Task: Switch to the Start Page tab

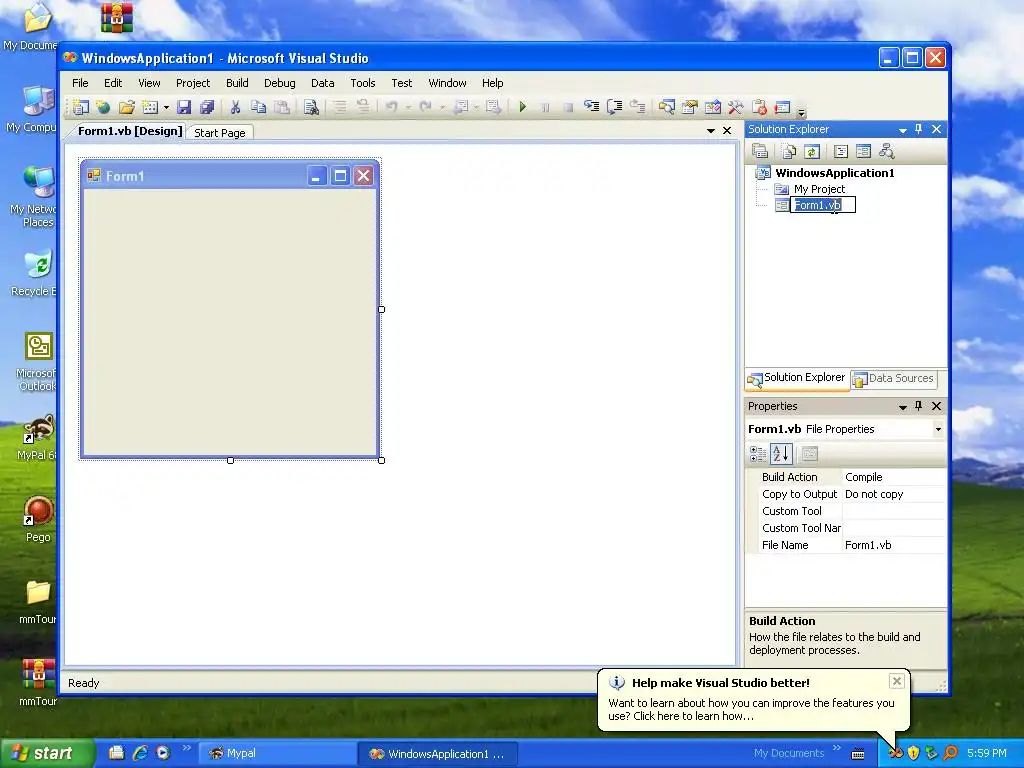Action: click(x=219, y=133)
